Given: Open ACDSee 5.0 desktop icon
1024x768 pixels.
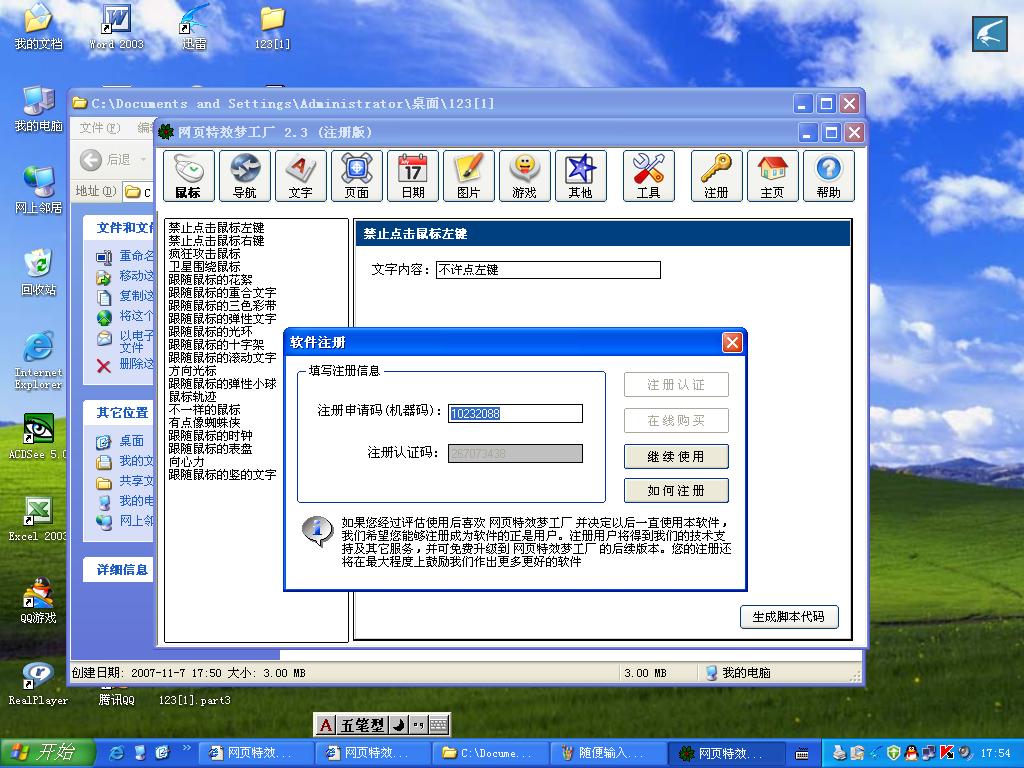Looking at the screenshot, I should pos(37,436).
